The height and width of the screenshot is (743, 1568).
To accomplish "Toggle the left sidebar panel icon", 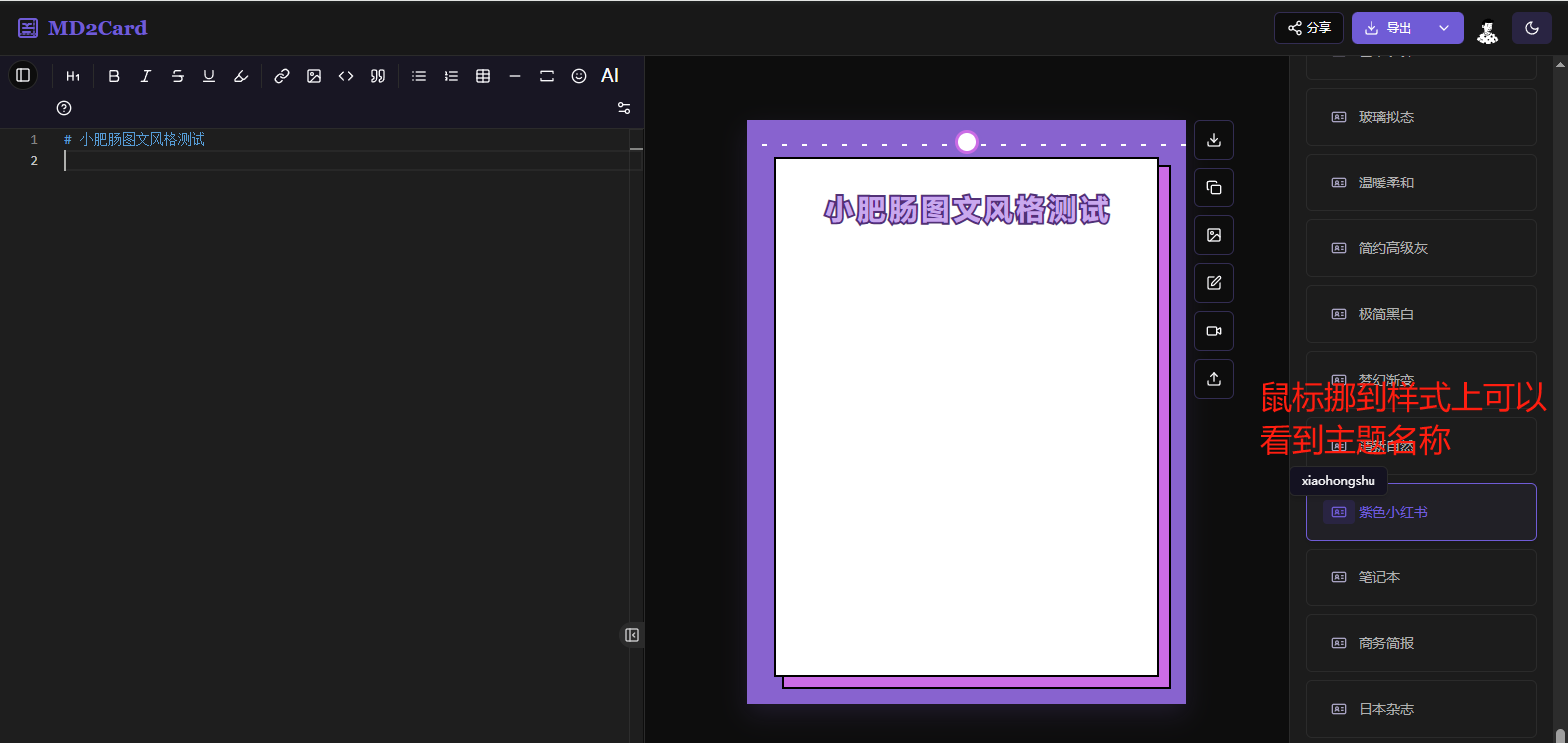I will [x=23, y=75].
